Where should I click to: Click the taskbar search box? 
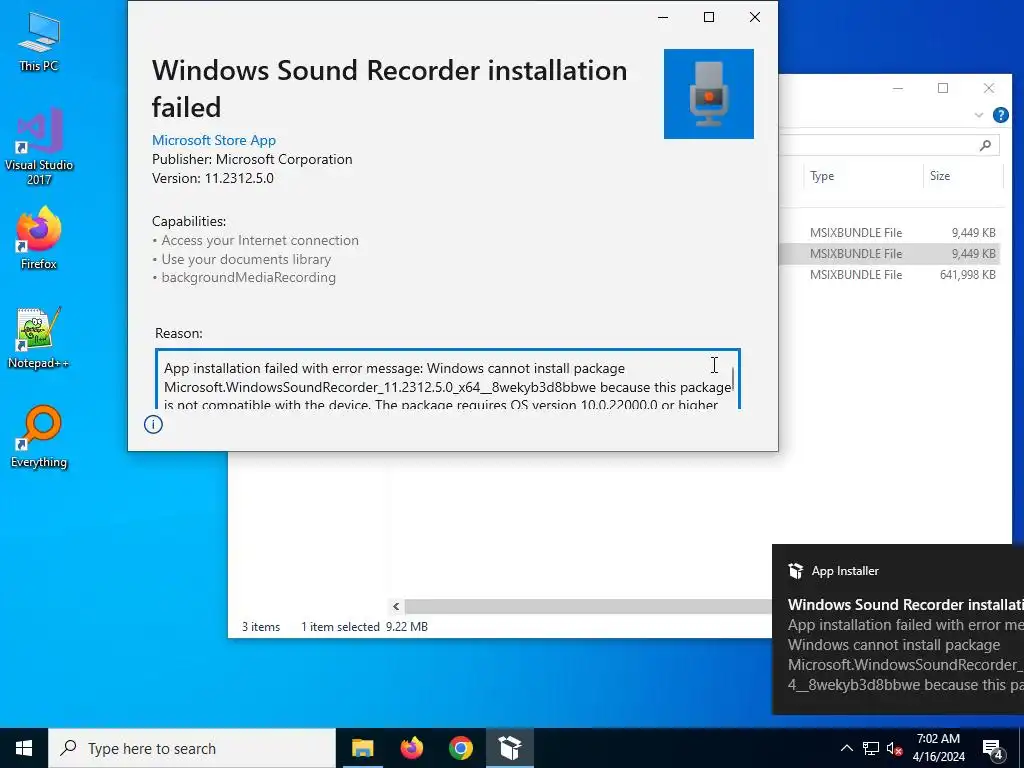pos(192,748)
